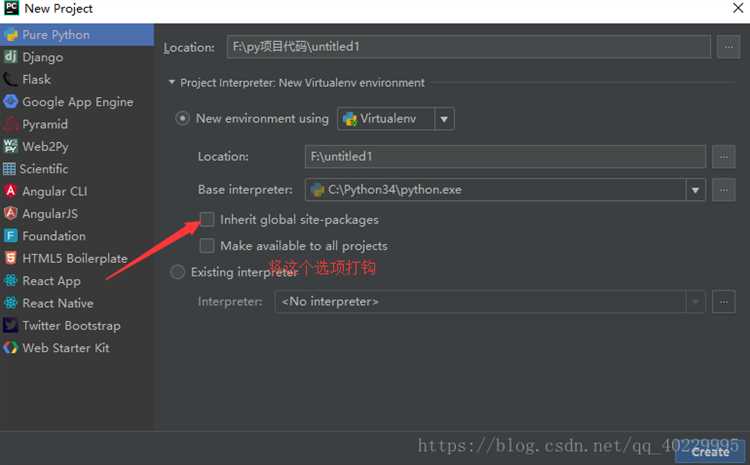Select New environment using radio button
Image resolution: width=750 pixels, height=465 pixels.
click(182, 118)
